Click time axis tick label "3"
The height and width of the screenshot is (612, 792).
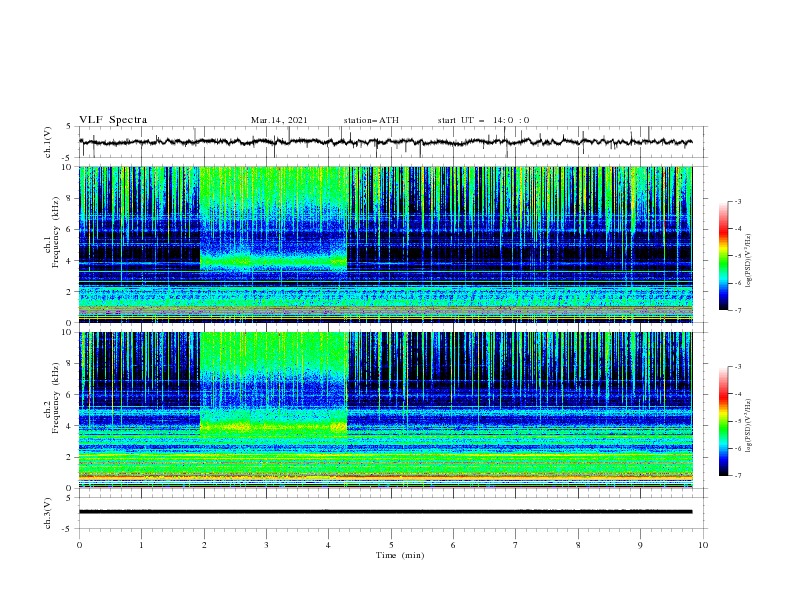(266, 545)
